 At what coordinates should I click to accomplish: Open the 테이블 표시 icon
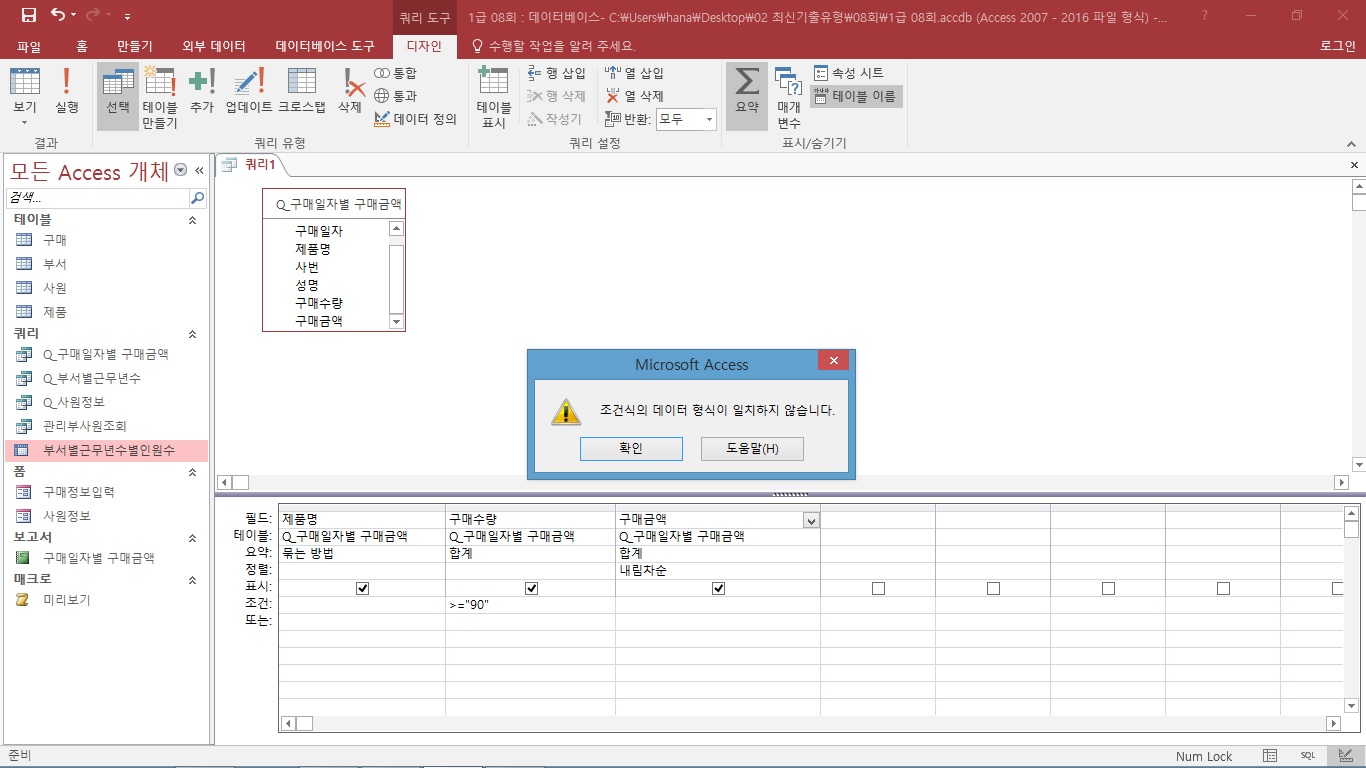coord(494,97)
